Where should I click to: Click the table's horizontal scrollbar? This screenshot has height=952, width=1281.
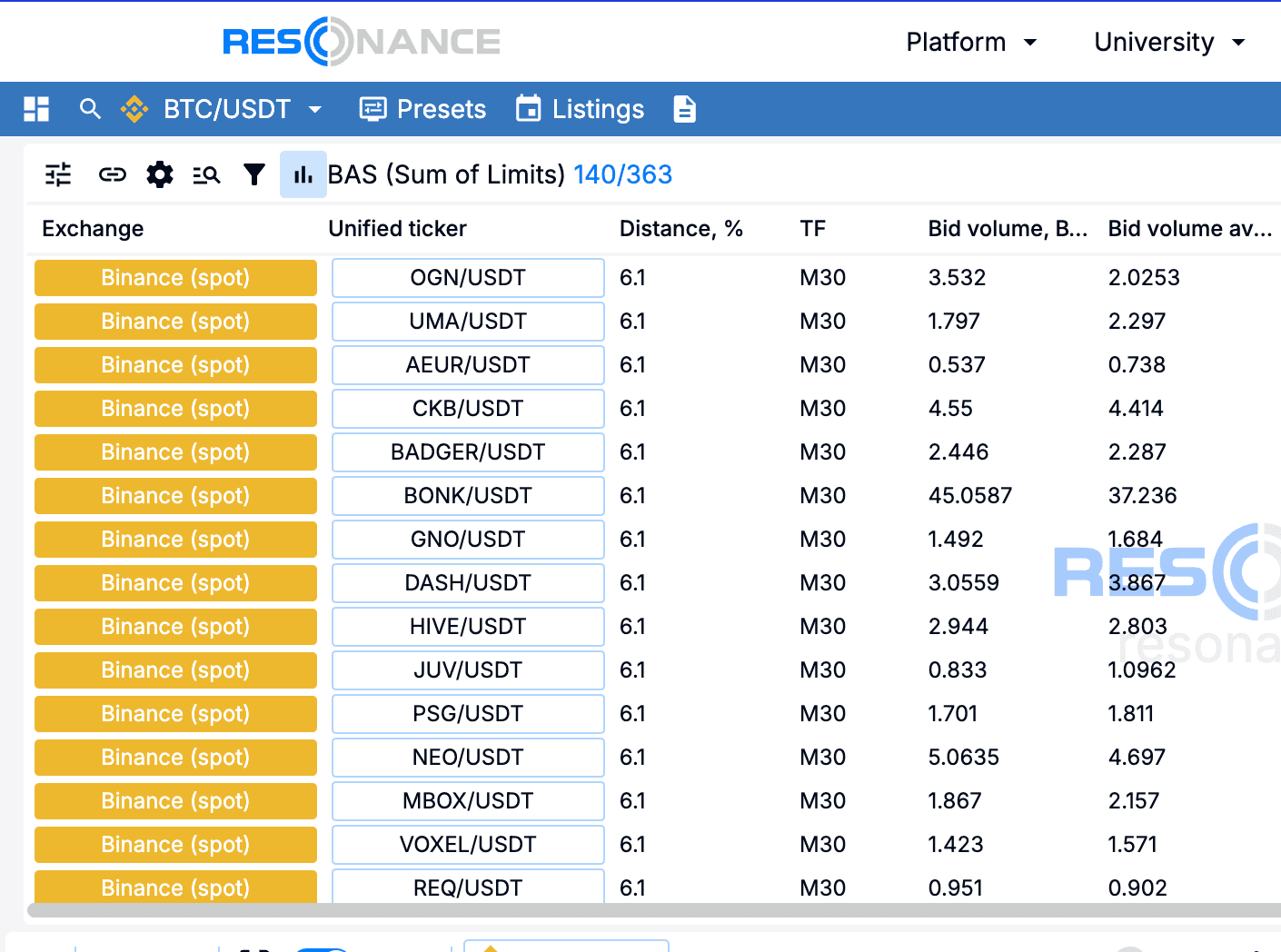(x=654, y=910)
